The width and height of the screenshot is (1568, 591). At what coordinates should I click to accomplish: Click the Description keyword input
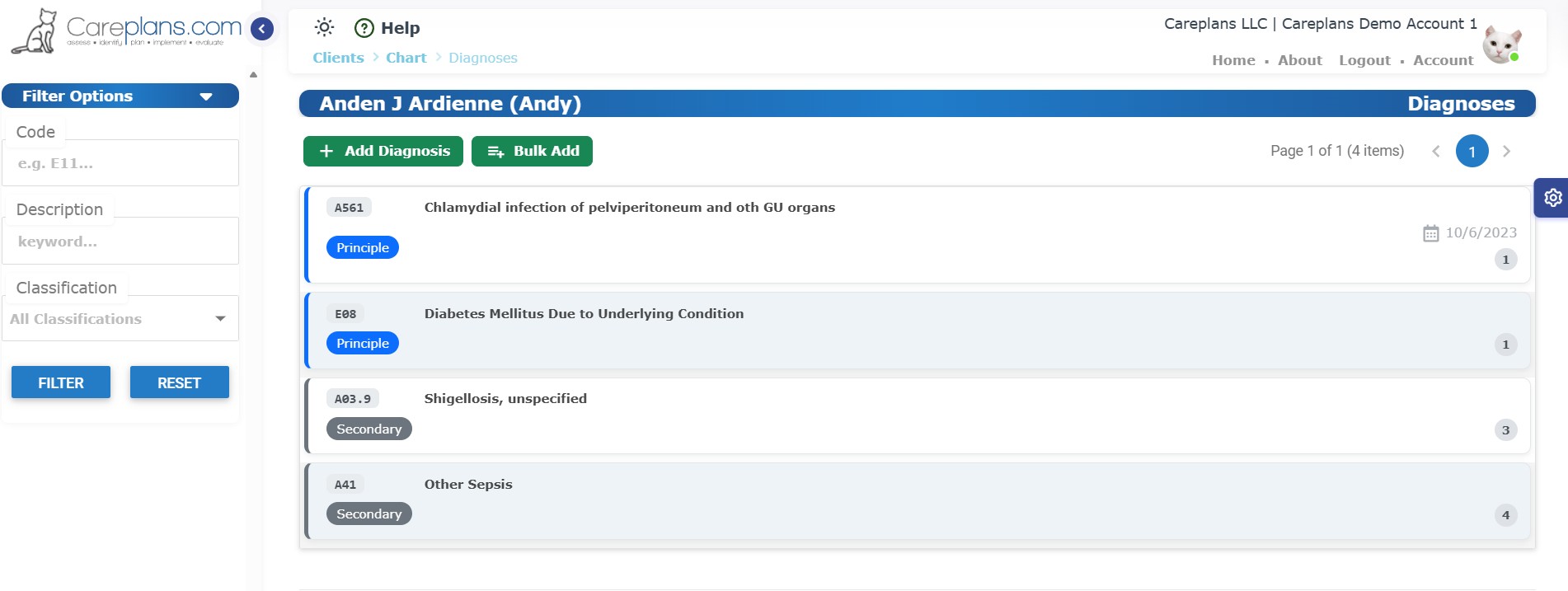pyautogui.click(x=120, y=242)
